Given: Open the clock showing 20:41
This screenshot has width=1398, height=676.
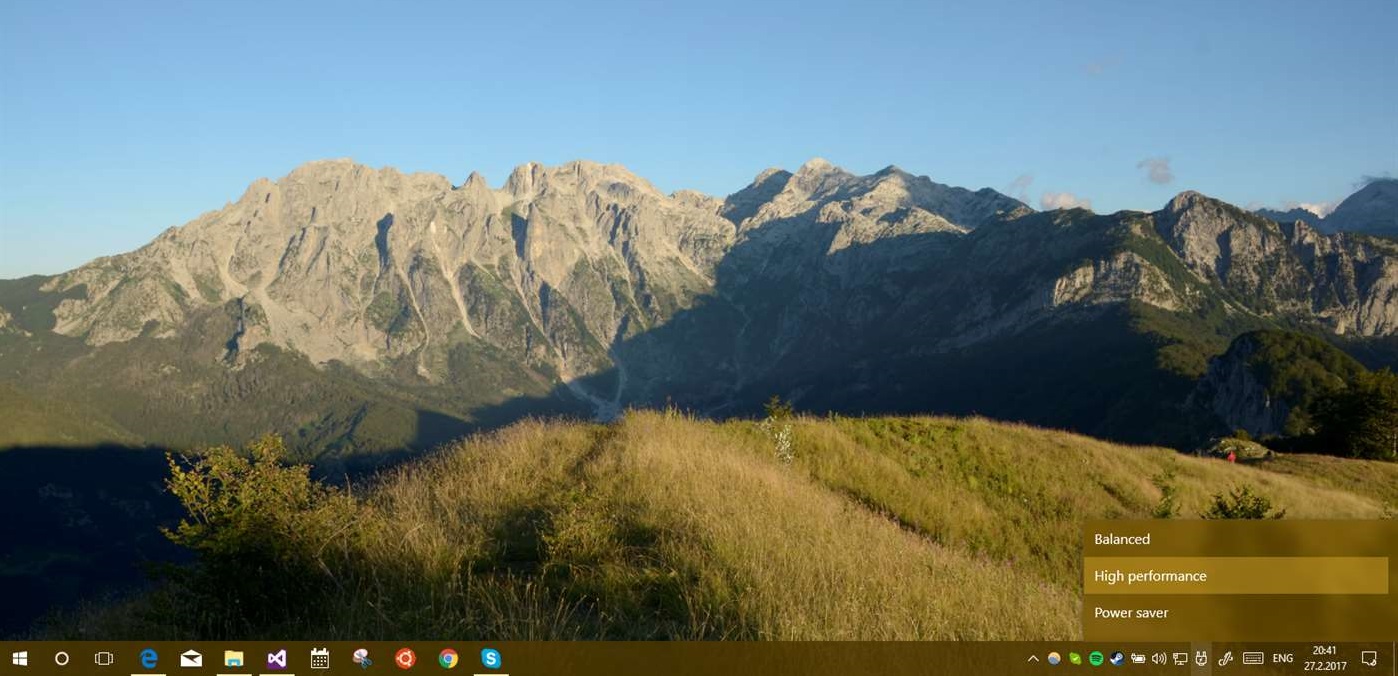Looking at the screenshot, I should pyautogui.click(x=1325, y=658).
